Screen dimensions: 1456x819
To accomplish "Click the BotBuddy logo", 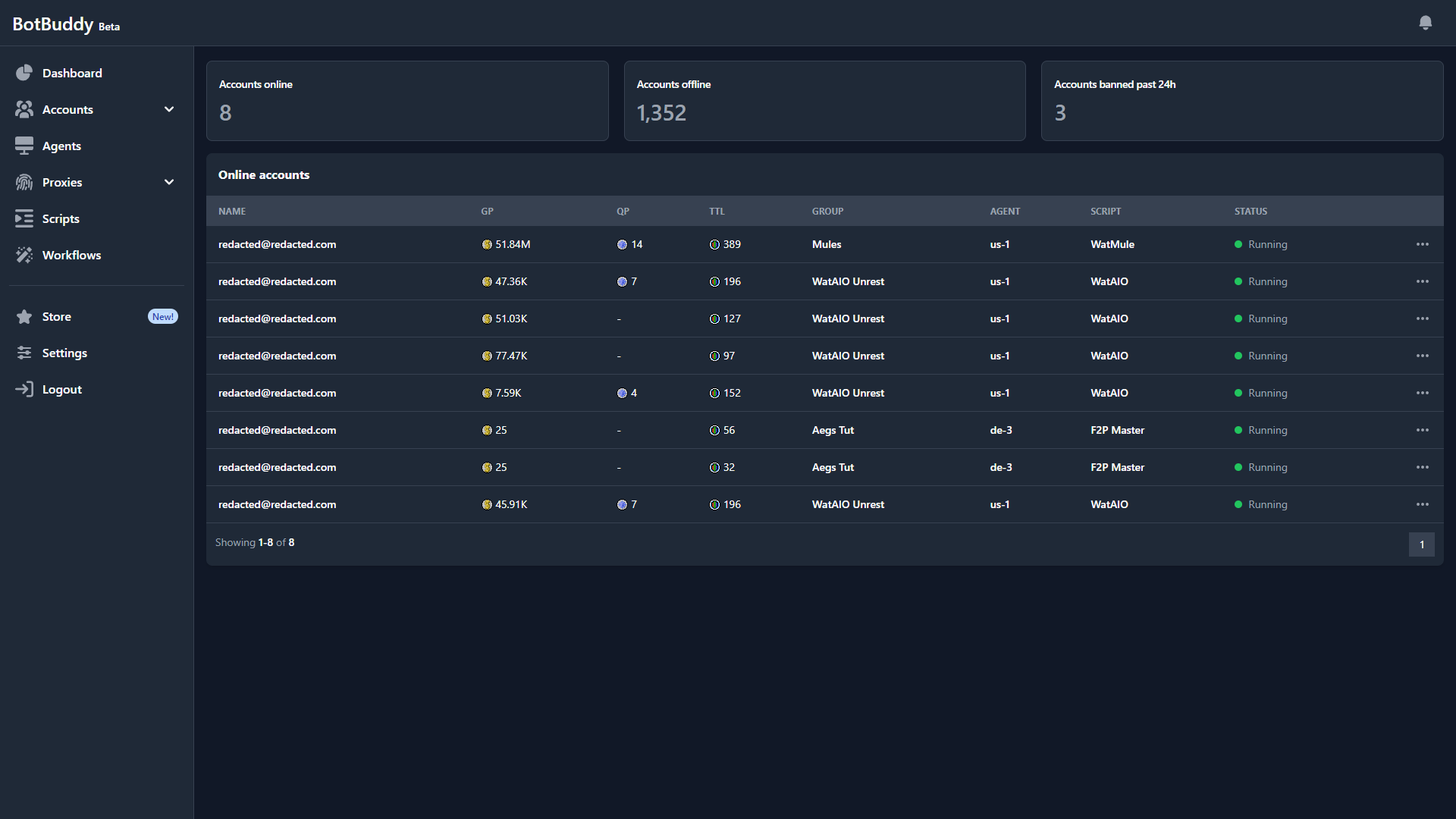I will [53, 24].
